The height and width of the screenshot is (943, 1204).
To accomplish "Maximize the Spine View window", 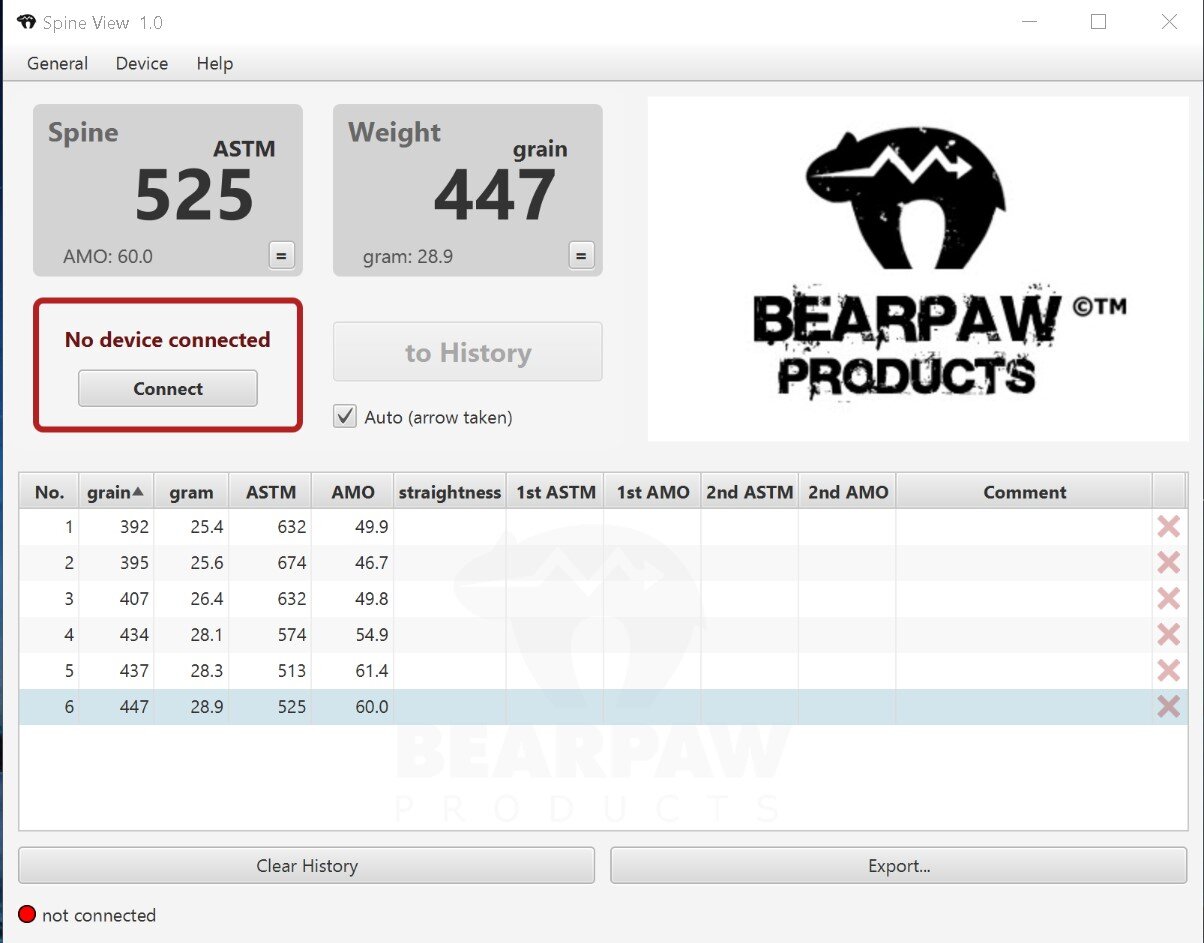I will pyautogui.click(x=1098, y=22).
